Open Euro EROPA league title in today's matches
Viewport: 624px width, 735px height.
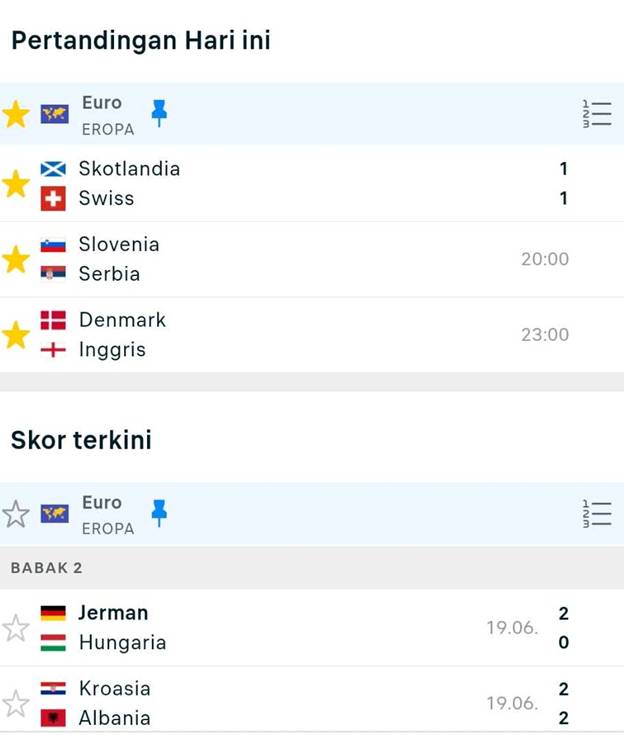(105, 114)
